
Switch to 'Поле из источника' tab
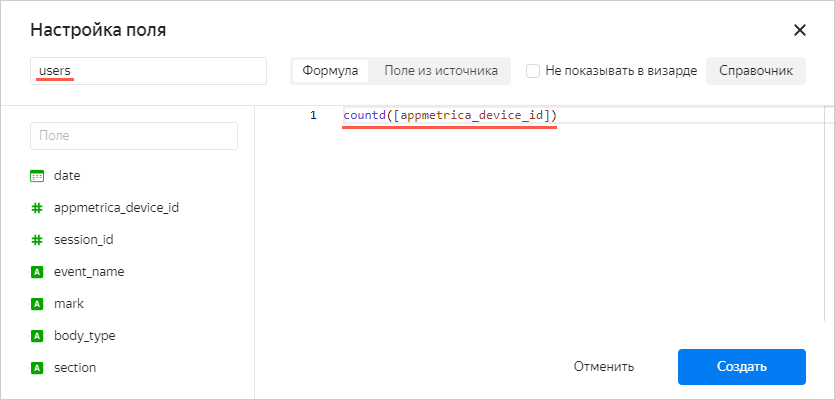pyautogui.click(x=441, y=71)
